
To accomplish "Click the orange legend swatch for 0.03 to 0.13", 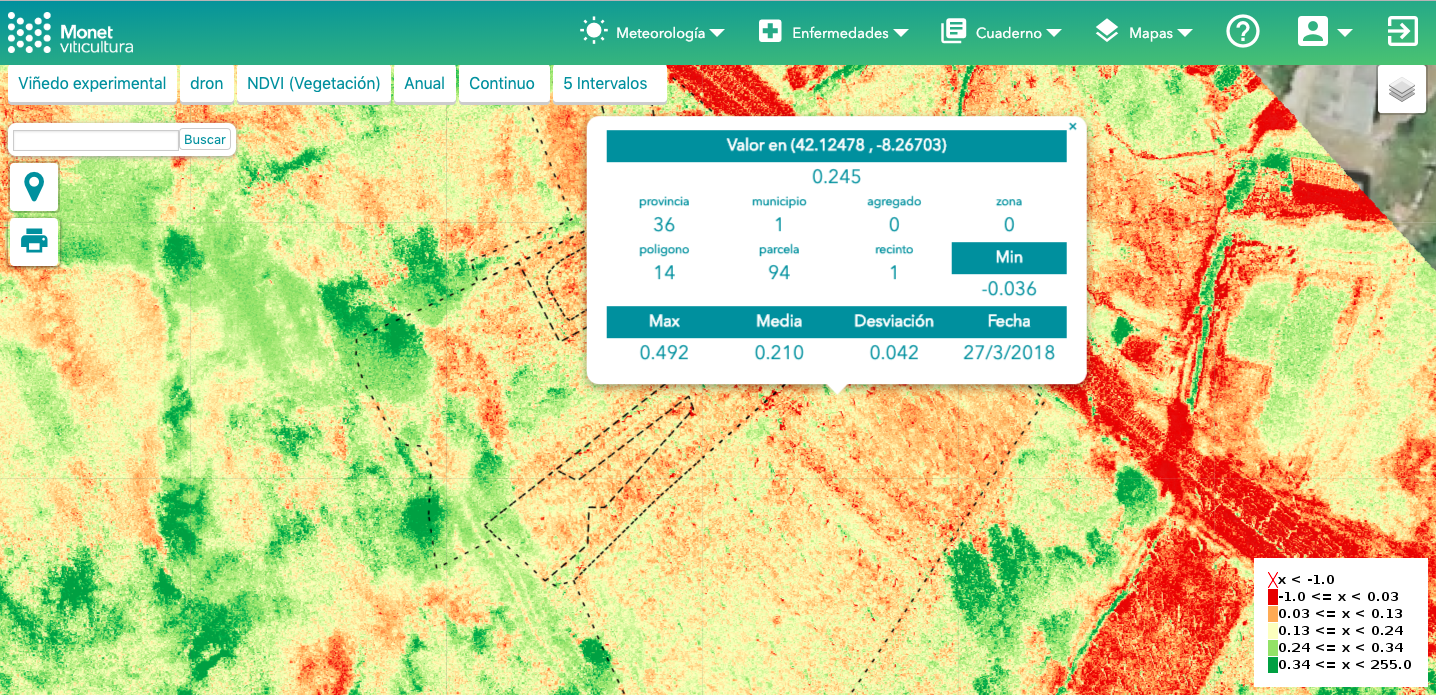I will 1273,614.
